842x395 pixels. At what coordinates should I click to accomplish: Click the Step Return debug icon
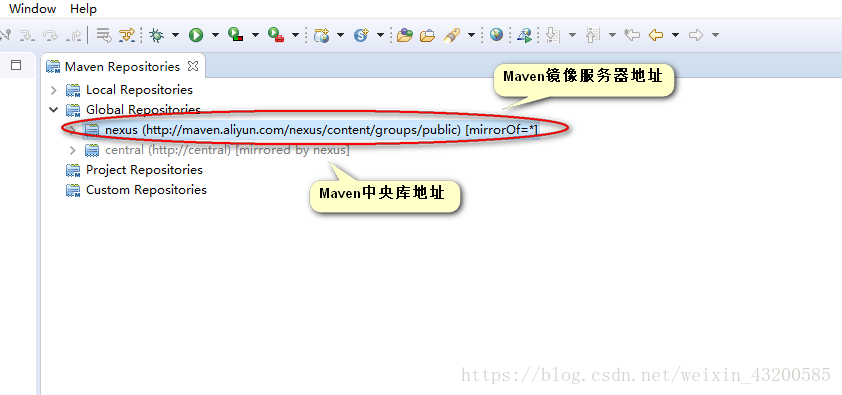(74, 35)
